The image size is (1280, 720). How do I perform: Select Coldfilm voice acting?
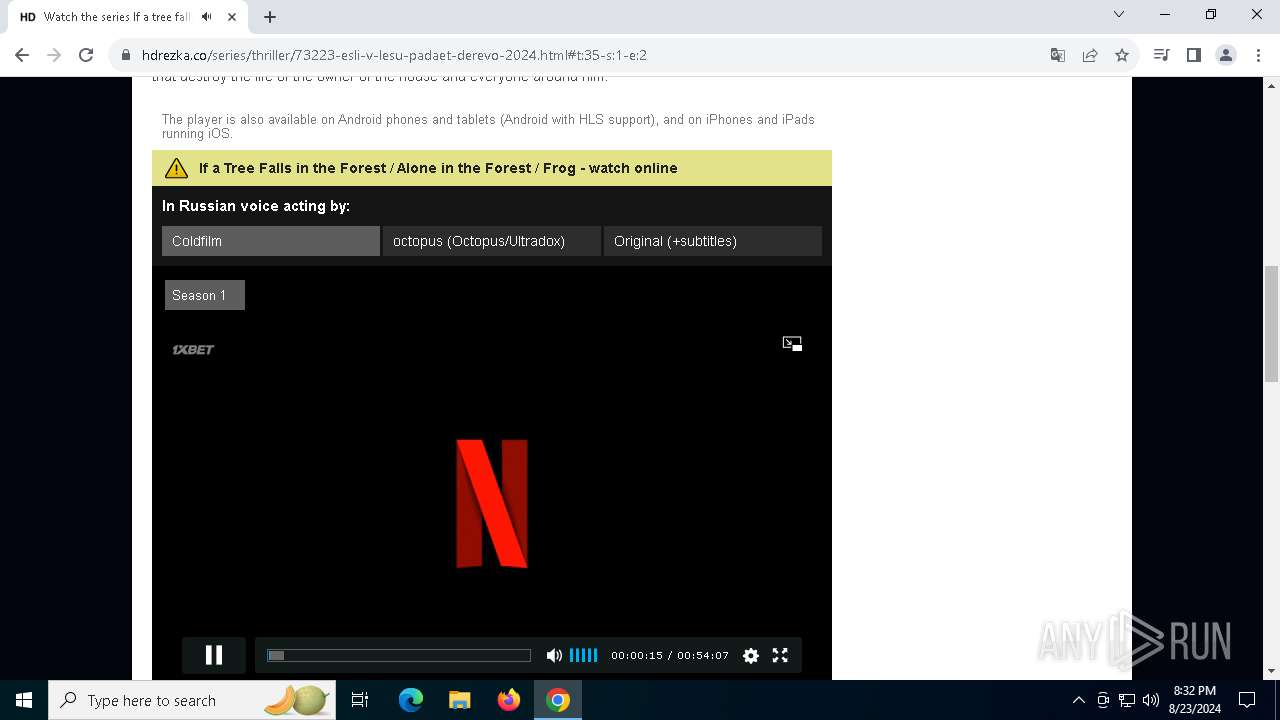271,241
